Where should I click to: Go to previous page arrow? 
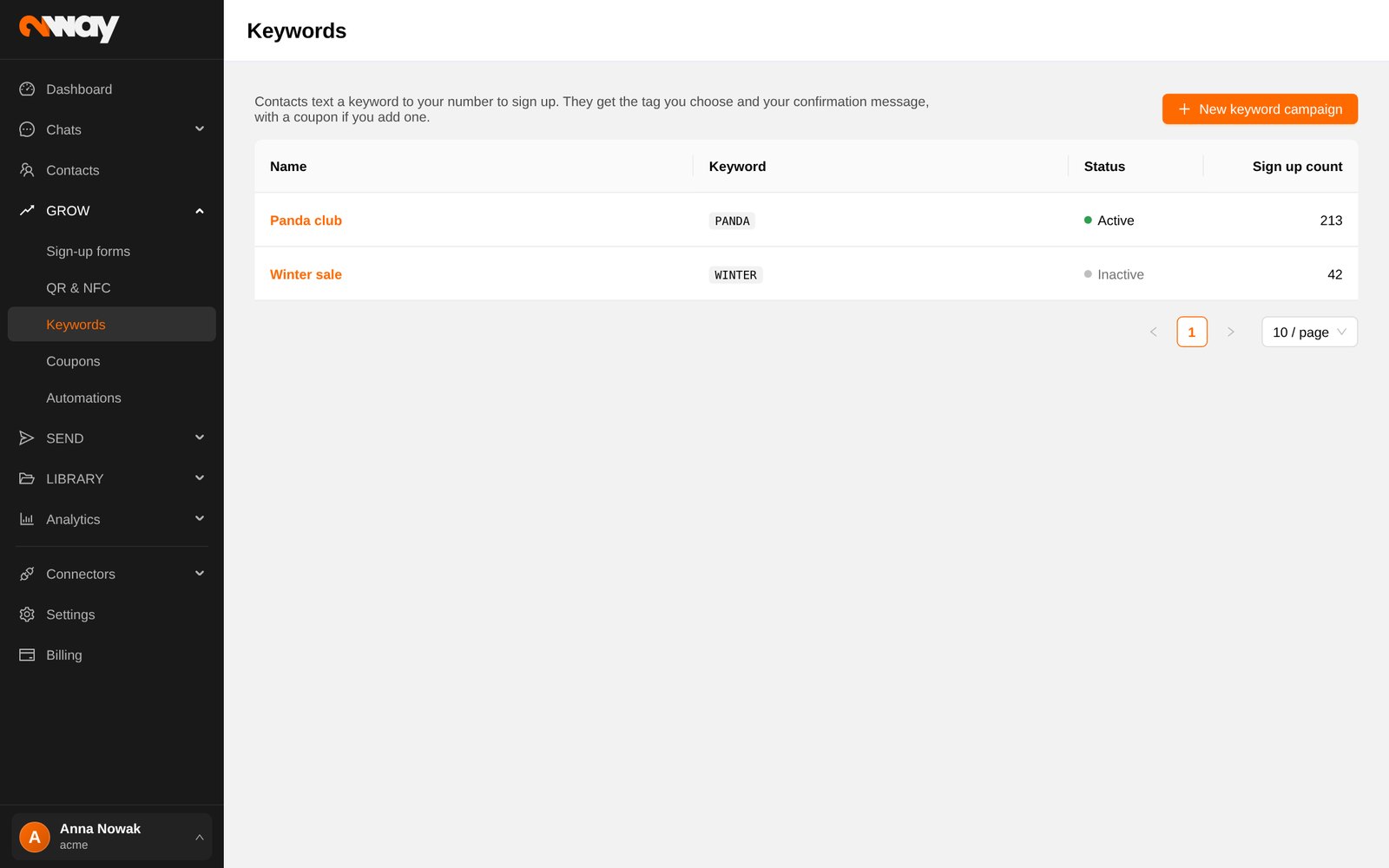tap(1154, 332)
